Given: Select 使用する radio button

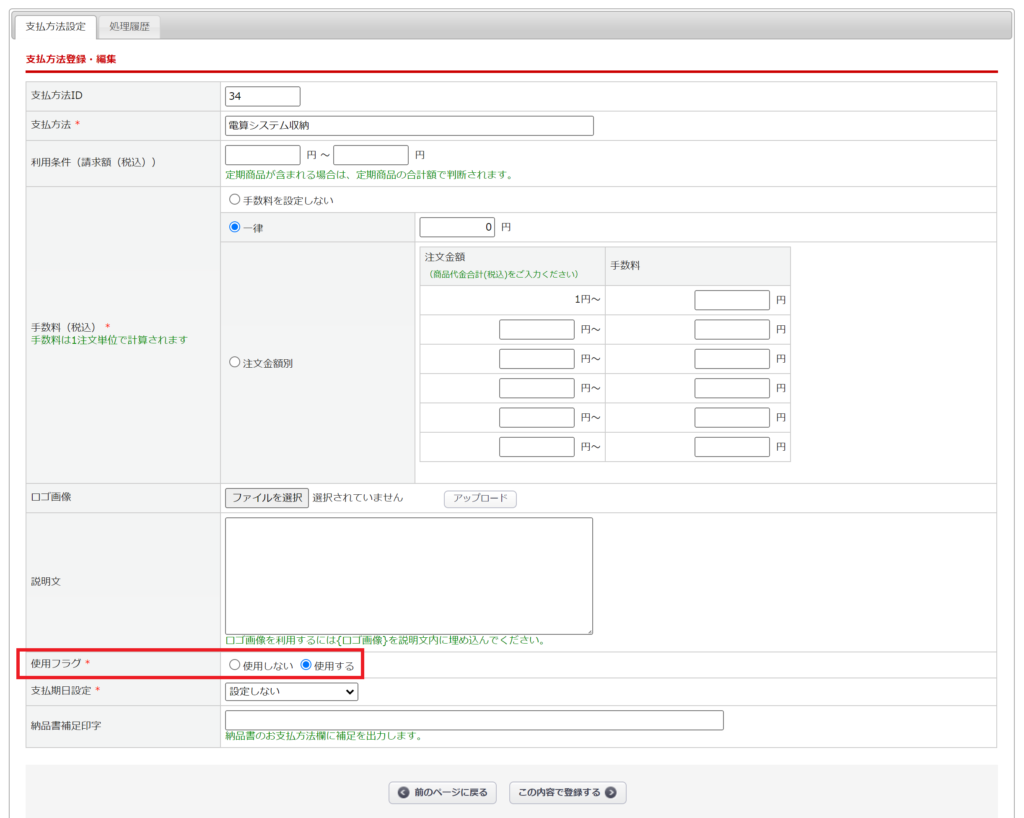Looking at the screenshot, I should coord(306,665).
